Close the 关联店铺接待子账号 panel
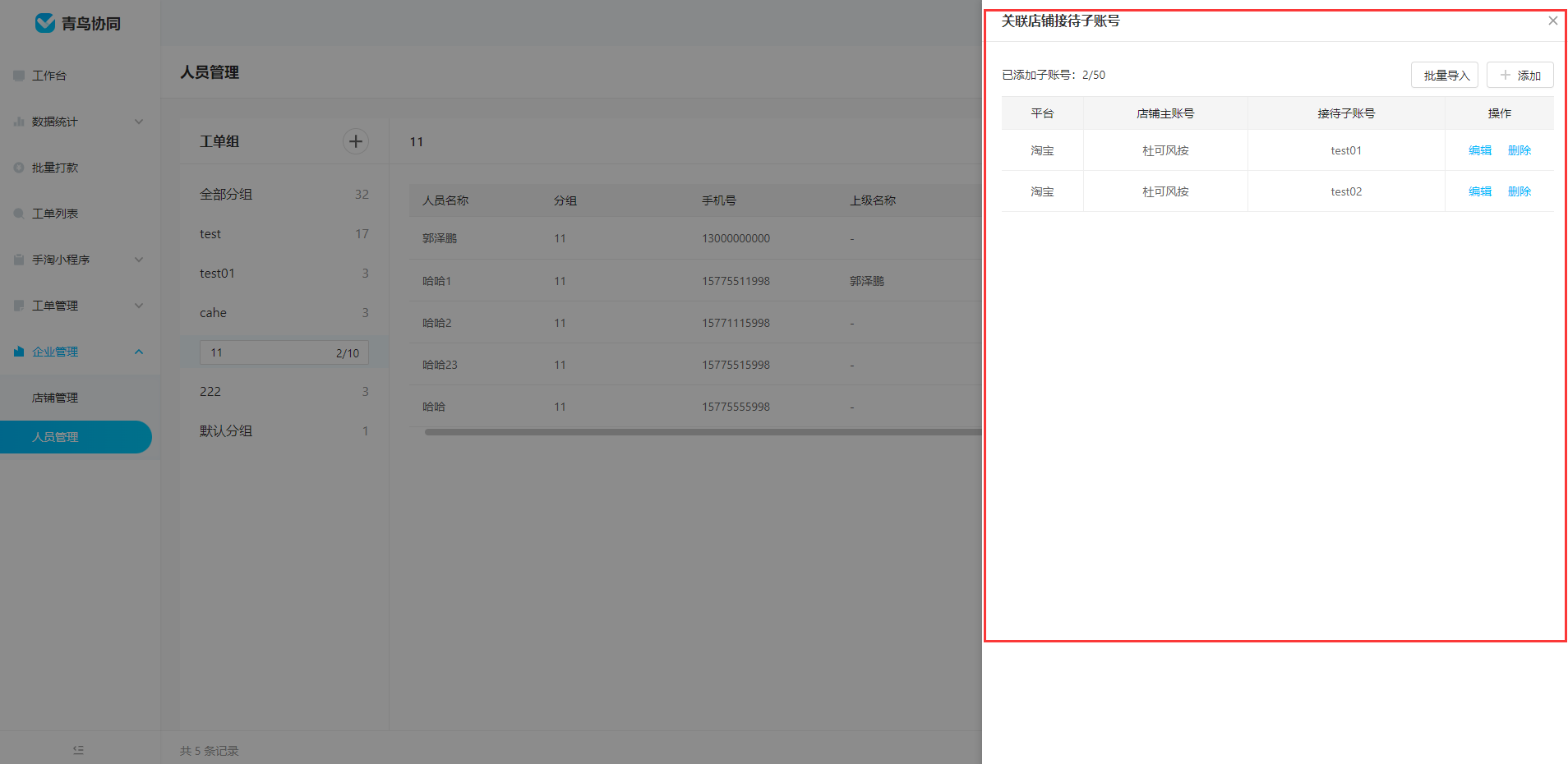The width and height of the screenshot is (1568, 764). tap(1552, 21)
